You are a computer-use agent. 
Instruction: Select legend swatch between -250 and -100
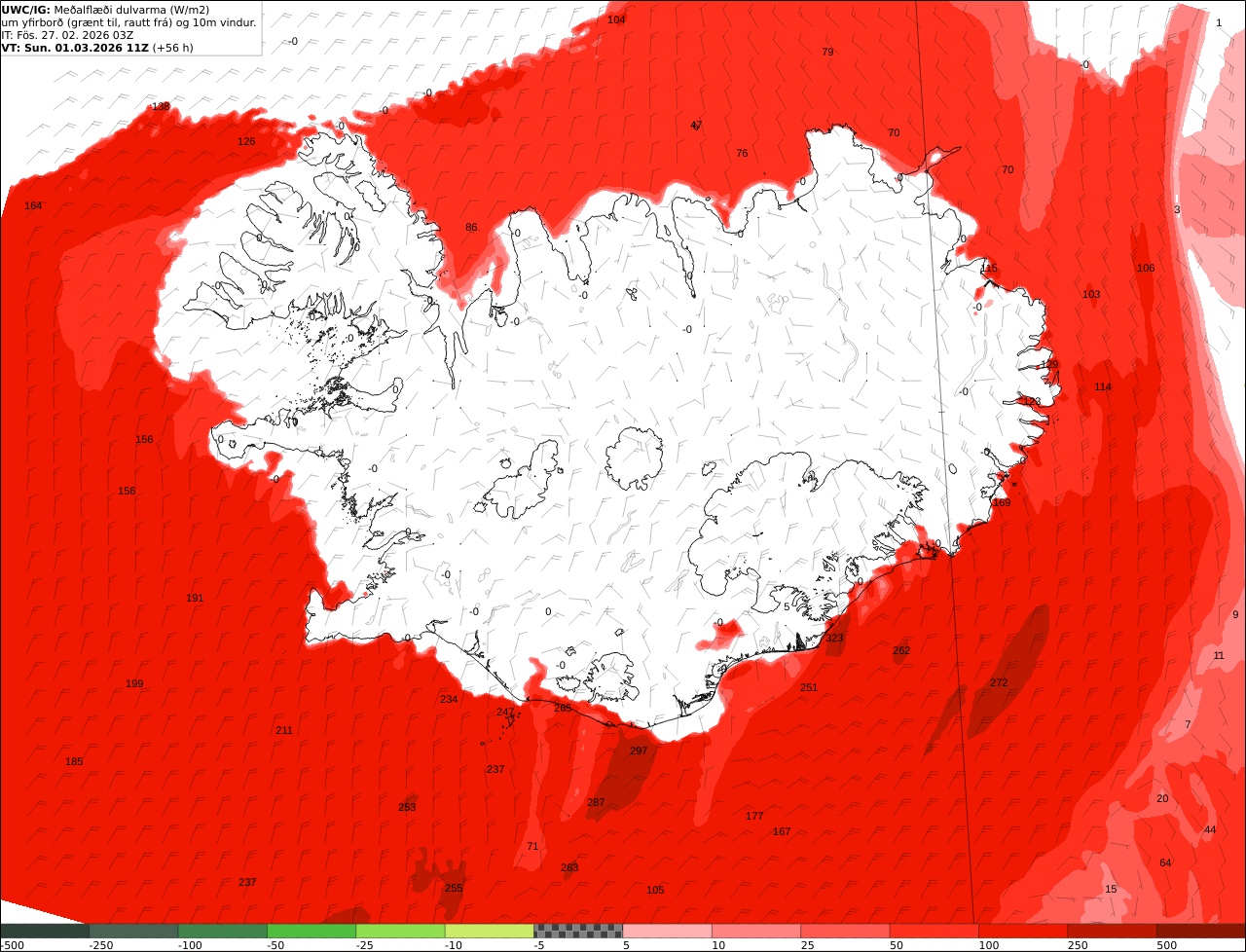(133, 931)
